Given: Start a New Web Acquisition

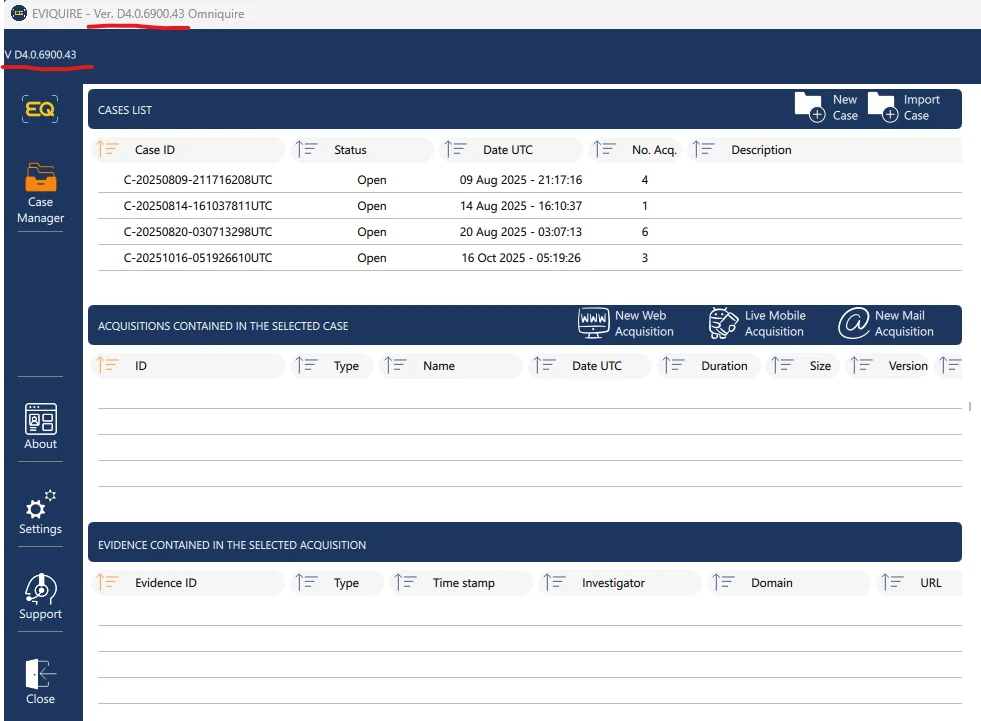Looking at the screenshot, I should pos(594,323).
